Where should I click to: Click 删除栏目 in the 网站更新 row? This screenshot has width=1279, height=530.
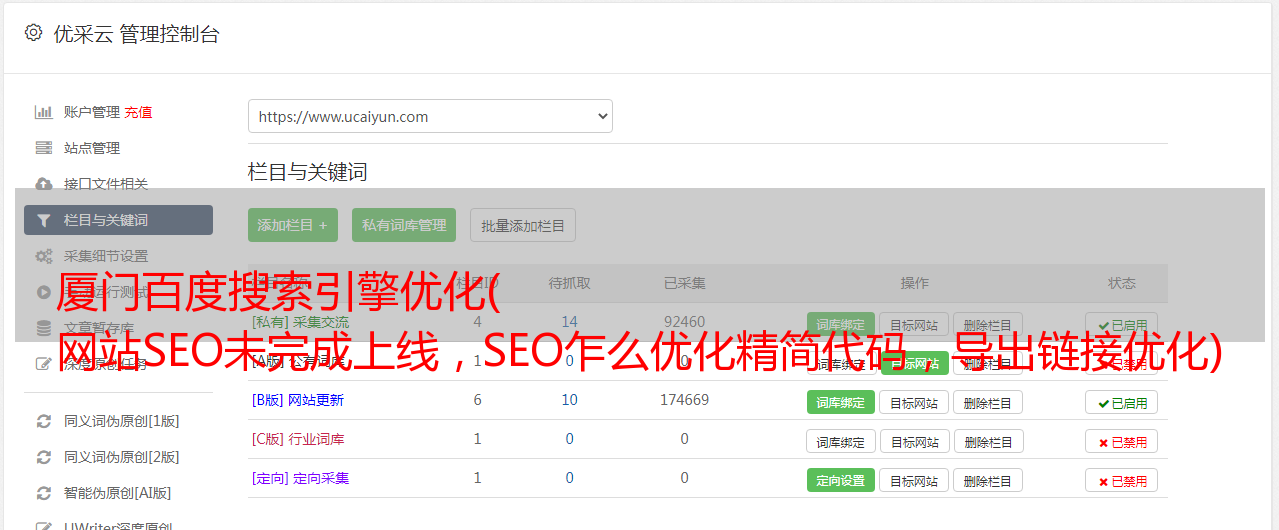pos(988,402)
